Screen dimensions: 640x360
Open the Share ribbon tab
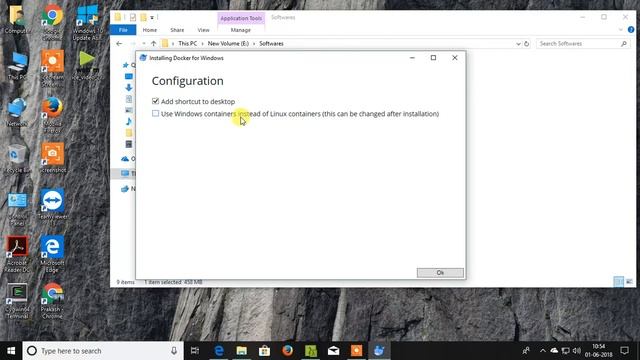(177, 30)
